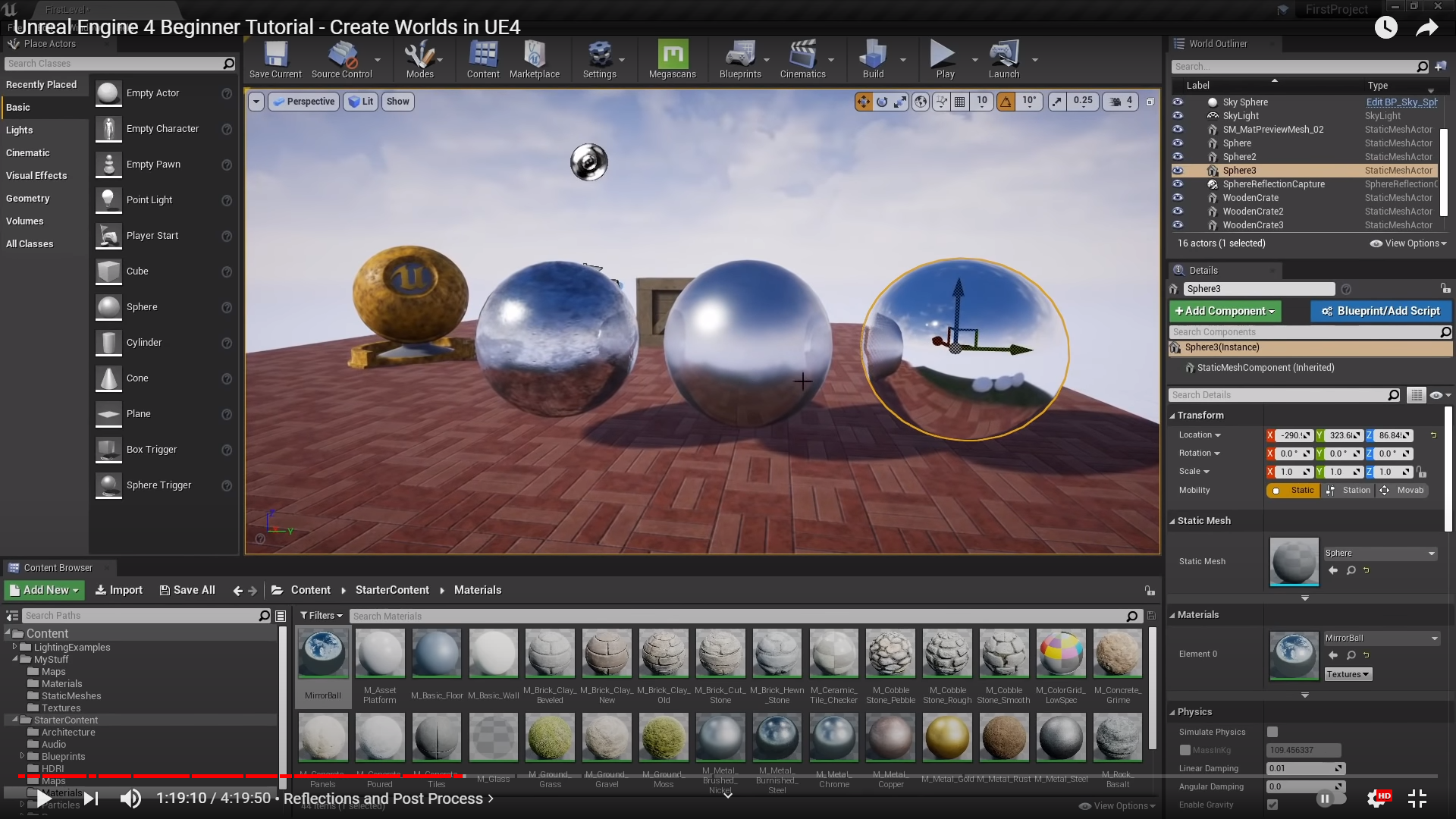This screenshot has height=819, width=1456.
Task: Click the red video progress bar
Action: tap(227, 776)
